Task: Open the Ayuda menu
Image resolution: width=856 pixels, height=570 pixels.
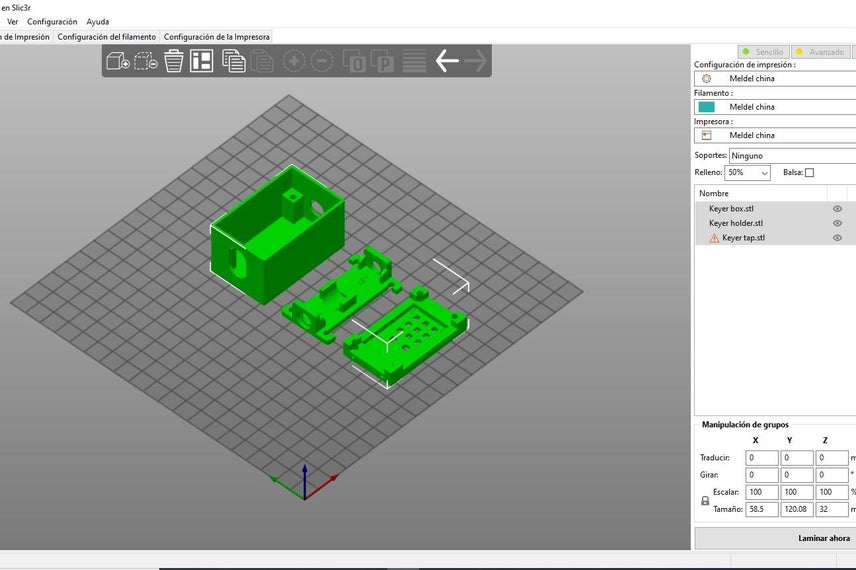Action: point(98,22)
